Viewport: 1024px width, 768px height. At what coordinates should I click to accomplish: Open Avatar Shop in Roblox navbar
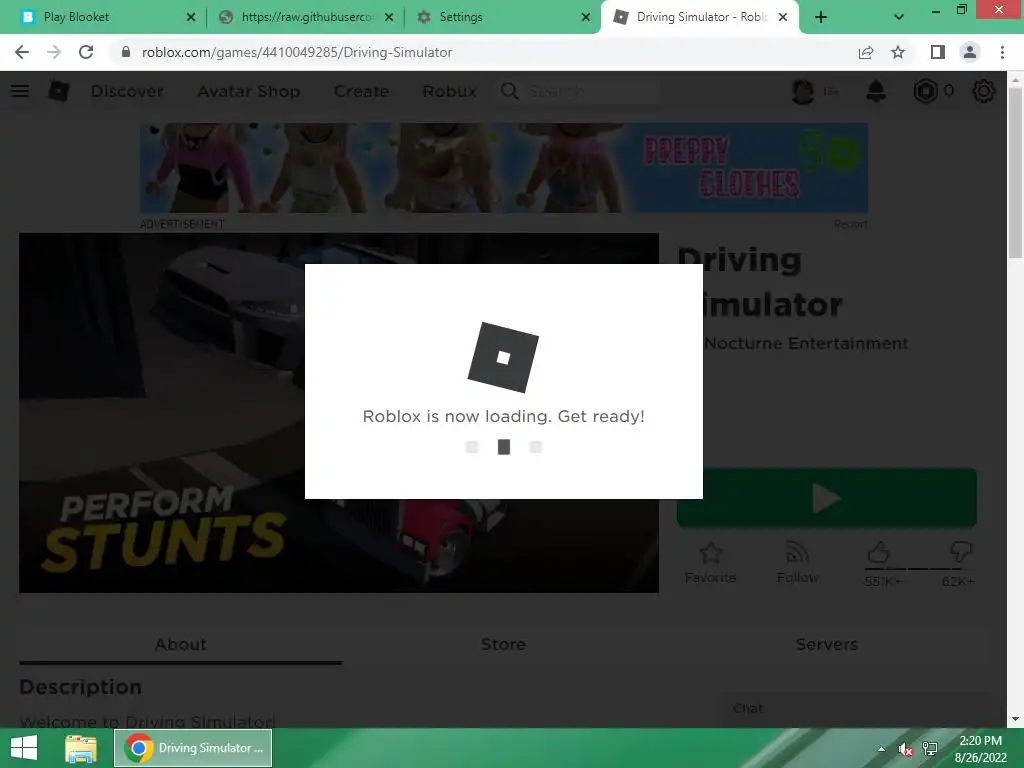[x=249, y=91]
